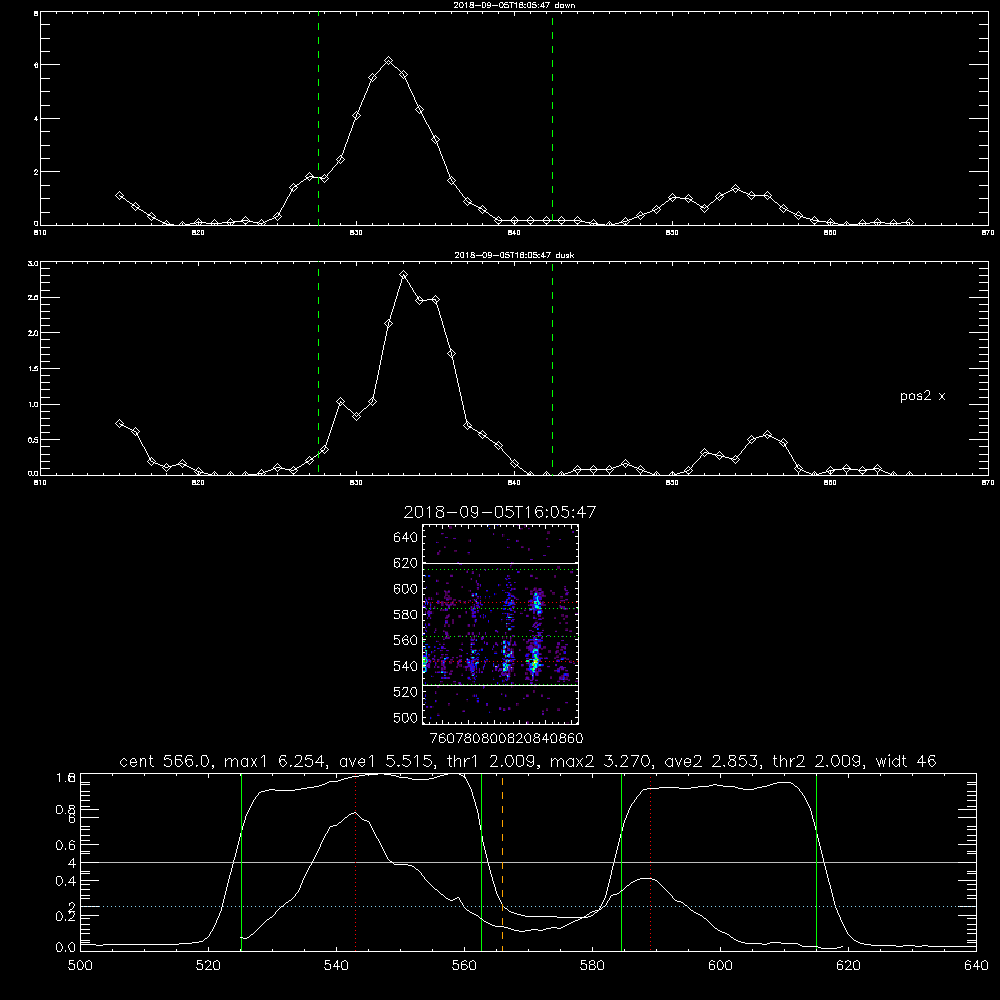The image size is (1000, 1000).
Task: Click the 'cent 566.0' value
Action: click(165, 761)
